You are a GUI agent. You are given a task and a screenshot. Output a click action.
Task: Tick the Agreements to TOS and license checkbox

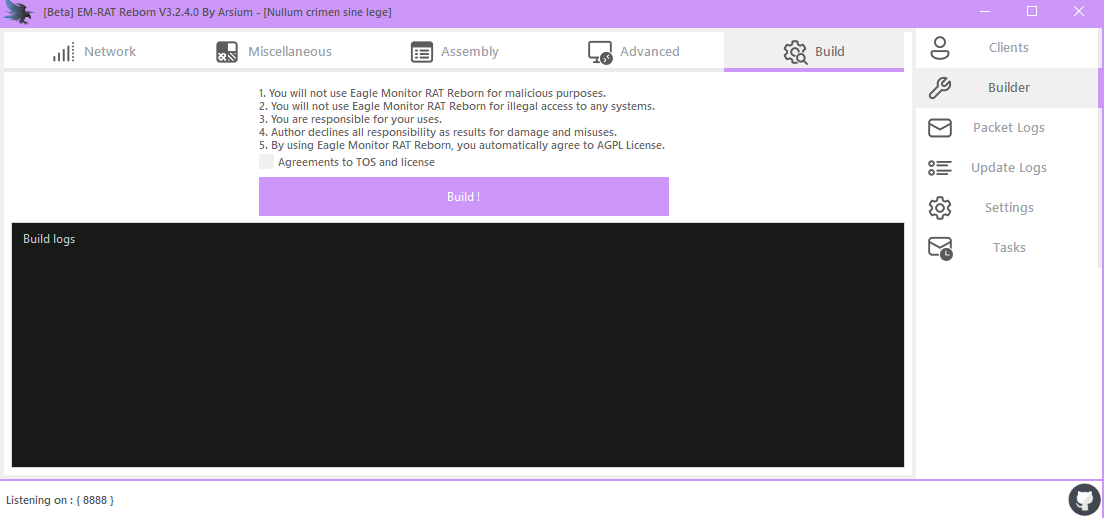click(x=266, y=162)
